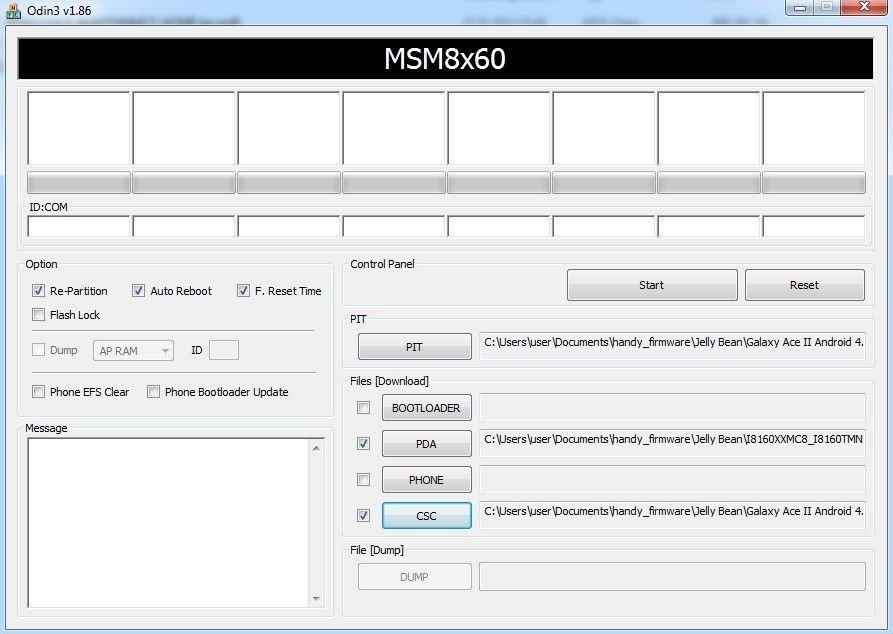Viewport: 893px width, 634px height.
Task: Click the PHONE file button
Action: point(427,480)
